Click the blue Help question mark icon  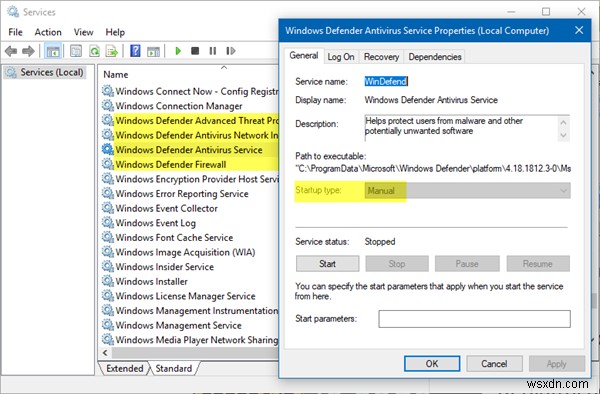click(135, 50)
